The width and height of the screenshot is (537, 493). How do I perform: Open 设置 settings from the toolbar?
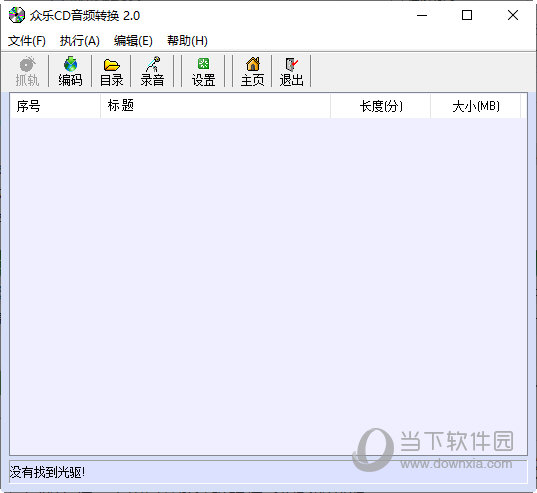203,71
